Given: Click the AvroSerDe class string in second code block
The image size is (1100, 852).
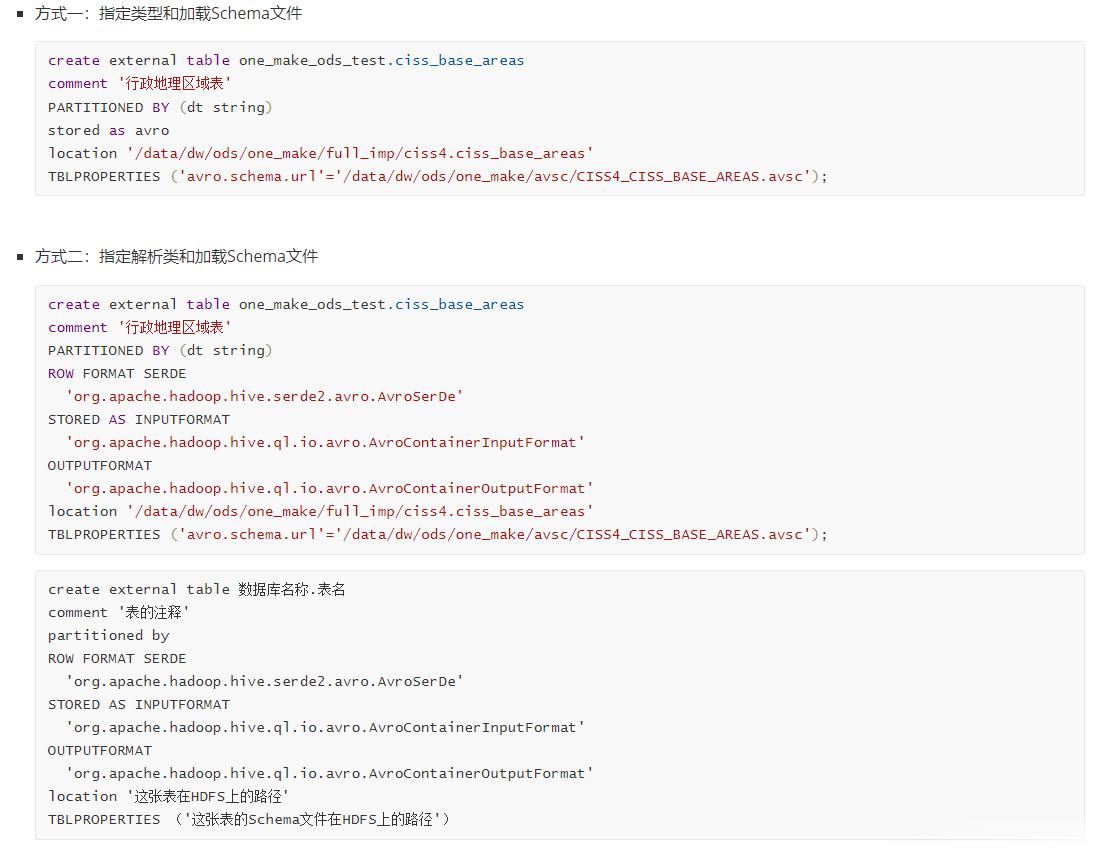Looking at the screenshot, I should click(x=264, y=397).
